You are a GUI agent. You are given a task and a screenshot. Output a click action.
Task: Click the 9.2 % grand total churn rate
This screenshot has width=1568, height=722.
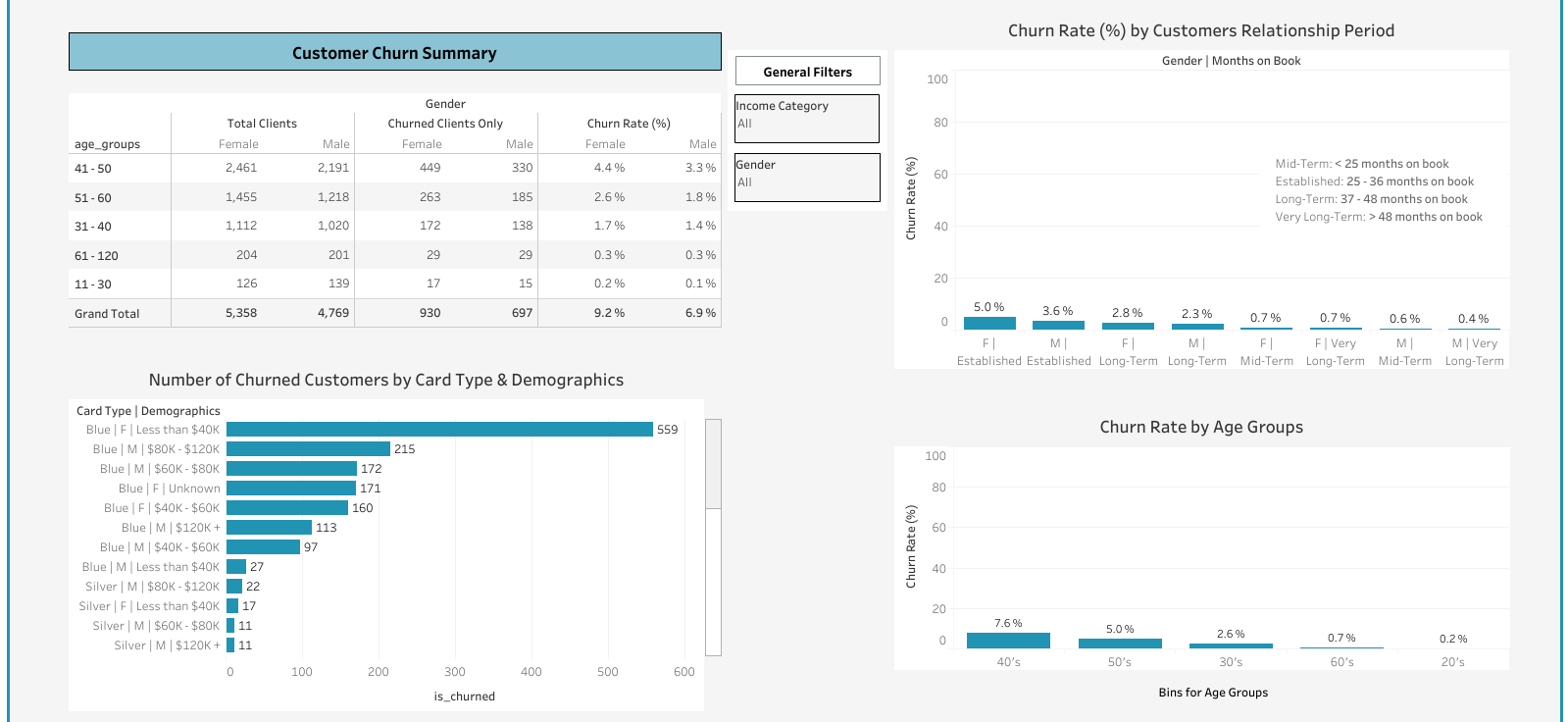pos(609,313)
